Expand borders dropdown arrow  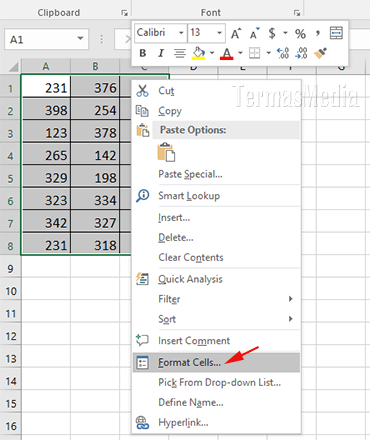268,53
